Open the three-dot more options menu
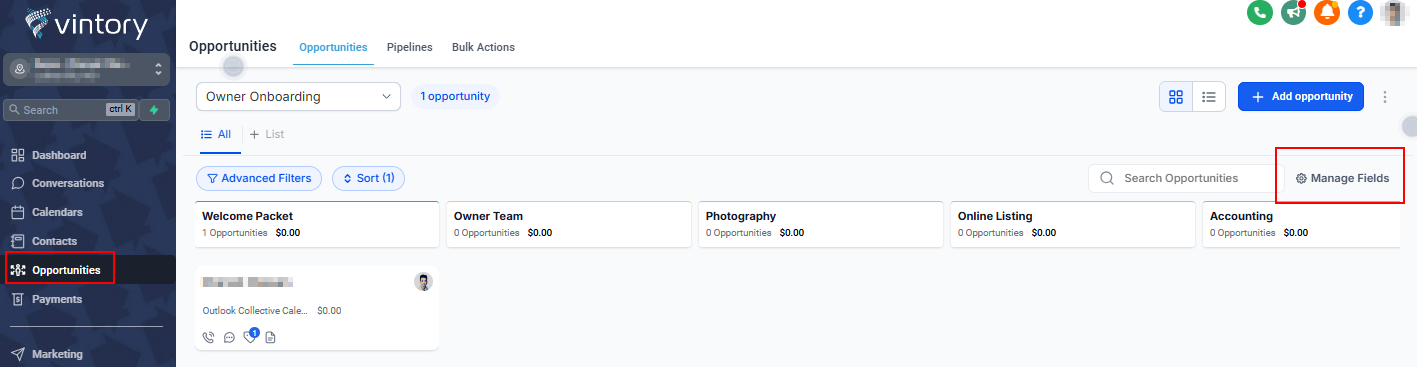1417x367 pixels. (1385, 97)
